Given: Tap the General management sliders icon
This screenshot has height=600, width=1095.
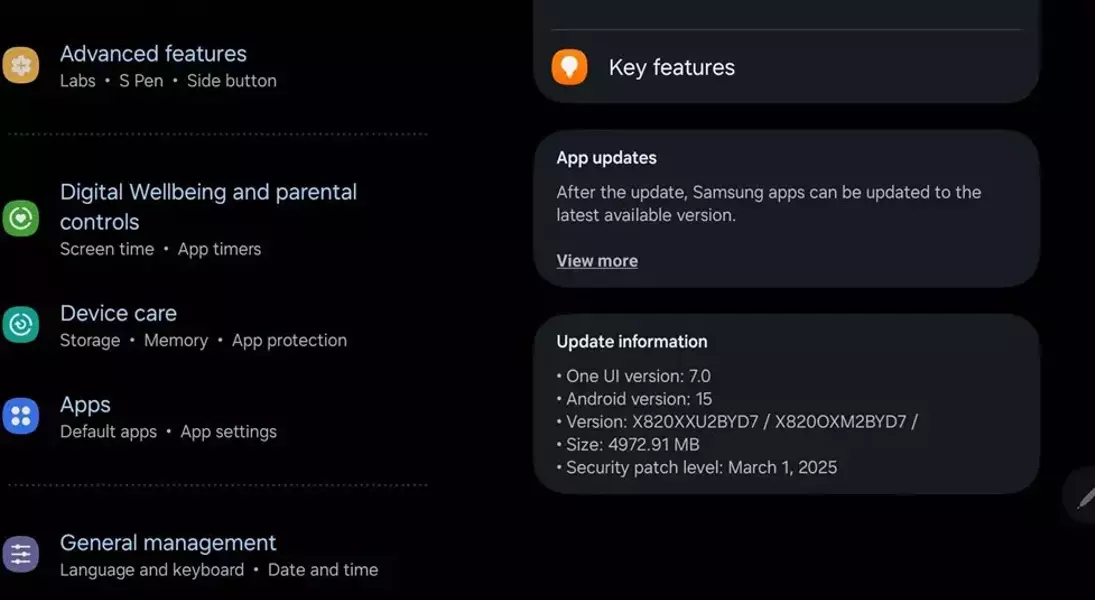Looking at the screenshot, I should click(x=20, y=555).
